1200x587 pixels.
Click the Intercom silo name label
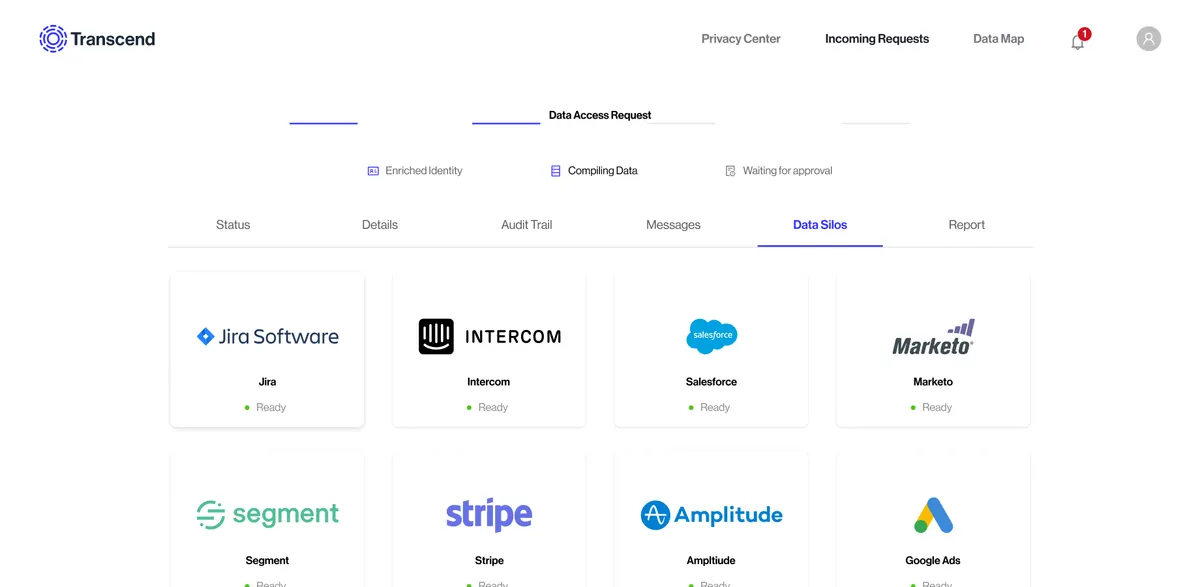pyautogui.click(x=489, y=382)
